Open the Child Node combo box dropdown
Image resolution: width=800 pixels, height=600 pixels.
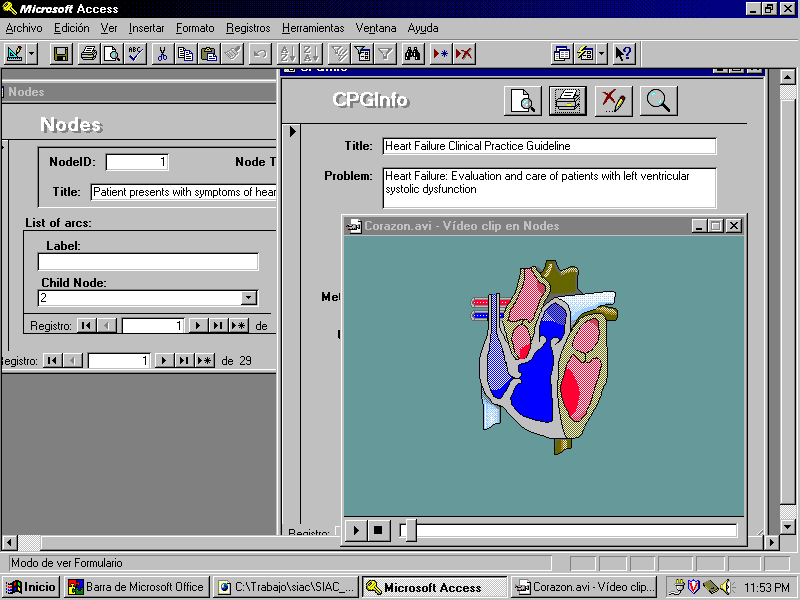(249, 298)
